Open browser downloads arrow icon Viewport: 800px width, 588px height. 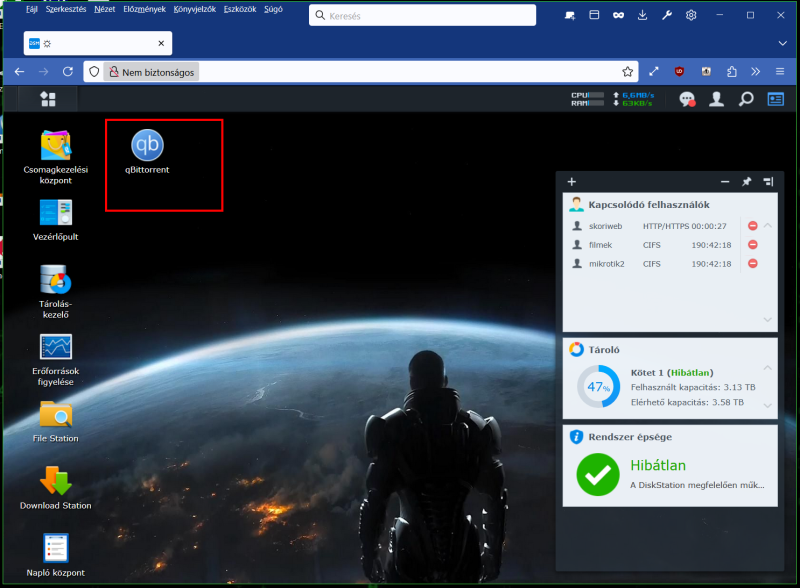642,15
